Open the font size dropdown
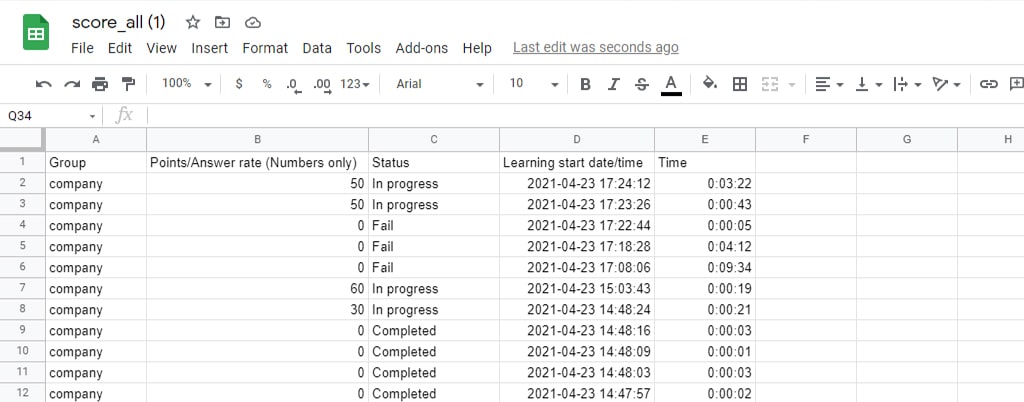 tap(530, 84)
